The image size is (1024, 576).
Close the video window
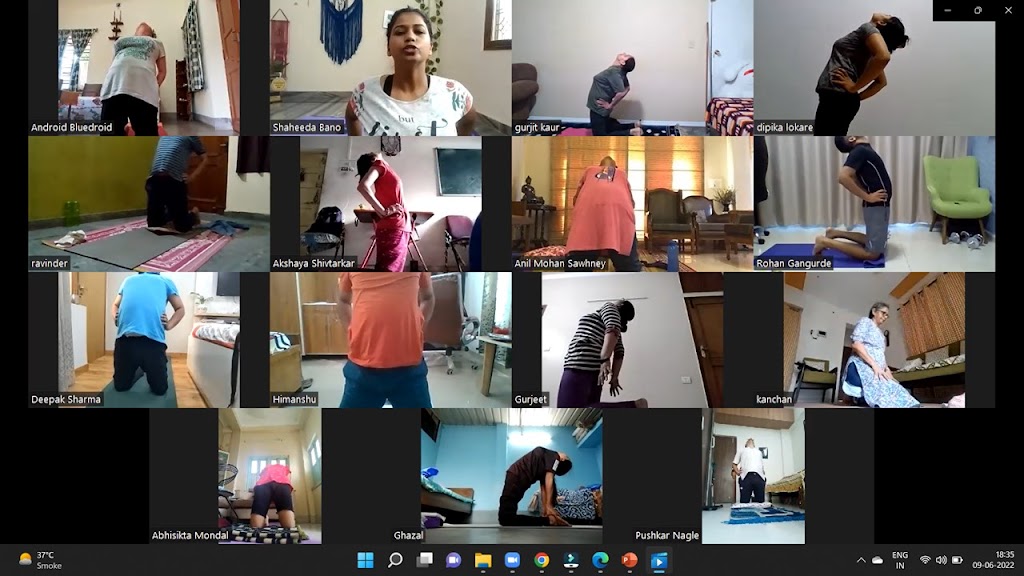click(1008, 10)
